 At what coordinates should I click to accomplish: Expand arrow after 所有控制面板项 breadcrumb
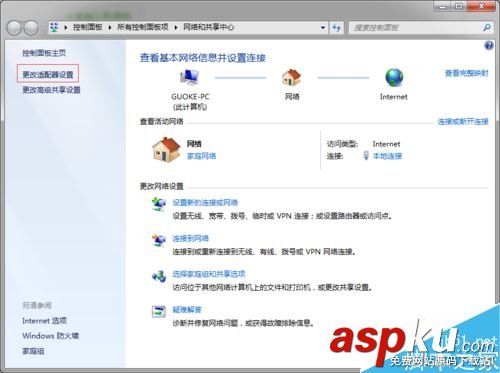(x=176, y=27)
